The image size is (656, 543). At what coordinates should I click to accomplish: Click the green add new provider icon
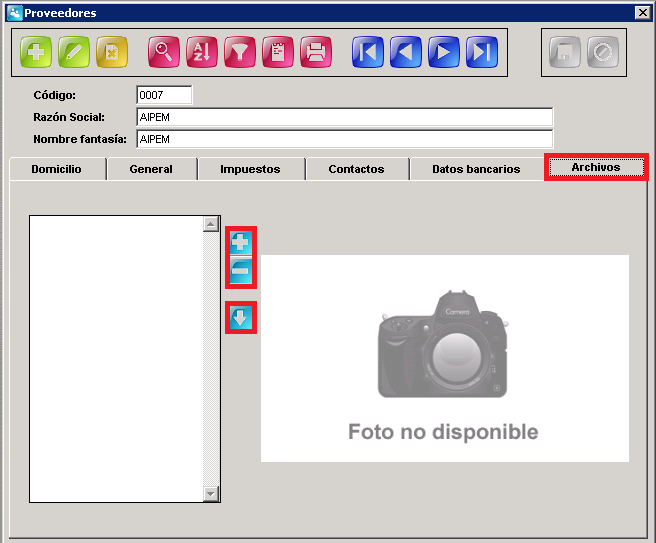click(36, 52)
